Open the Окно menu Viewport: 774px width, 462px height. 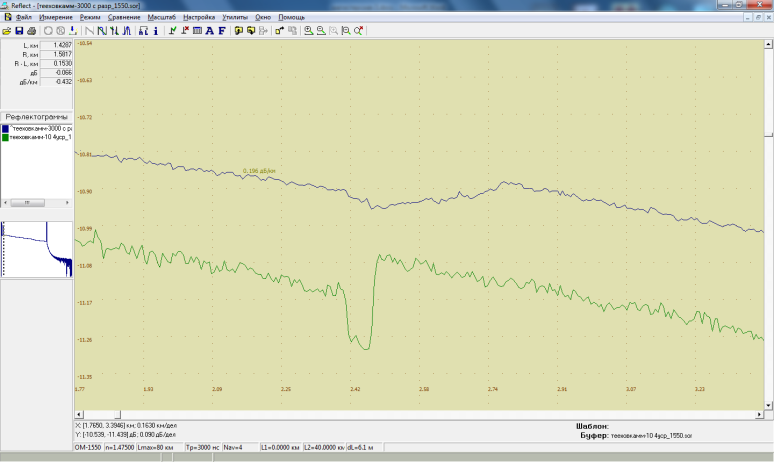click(263, 17)
